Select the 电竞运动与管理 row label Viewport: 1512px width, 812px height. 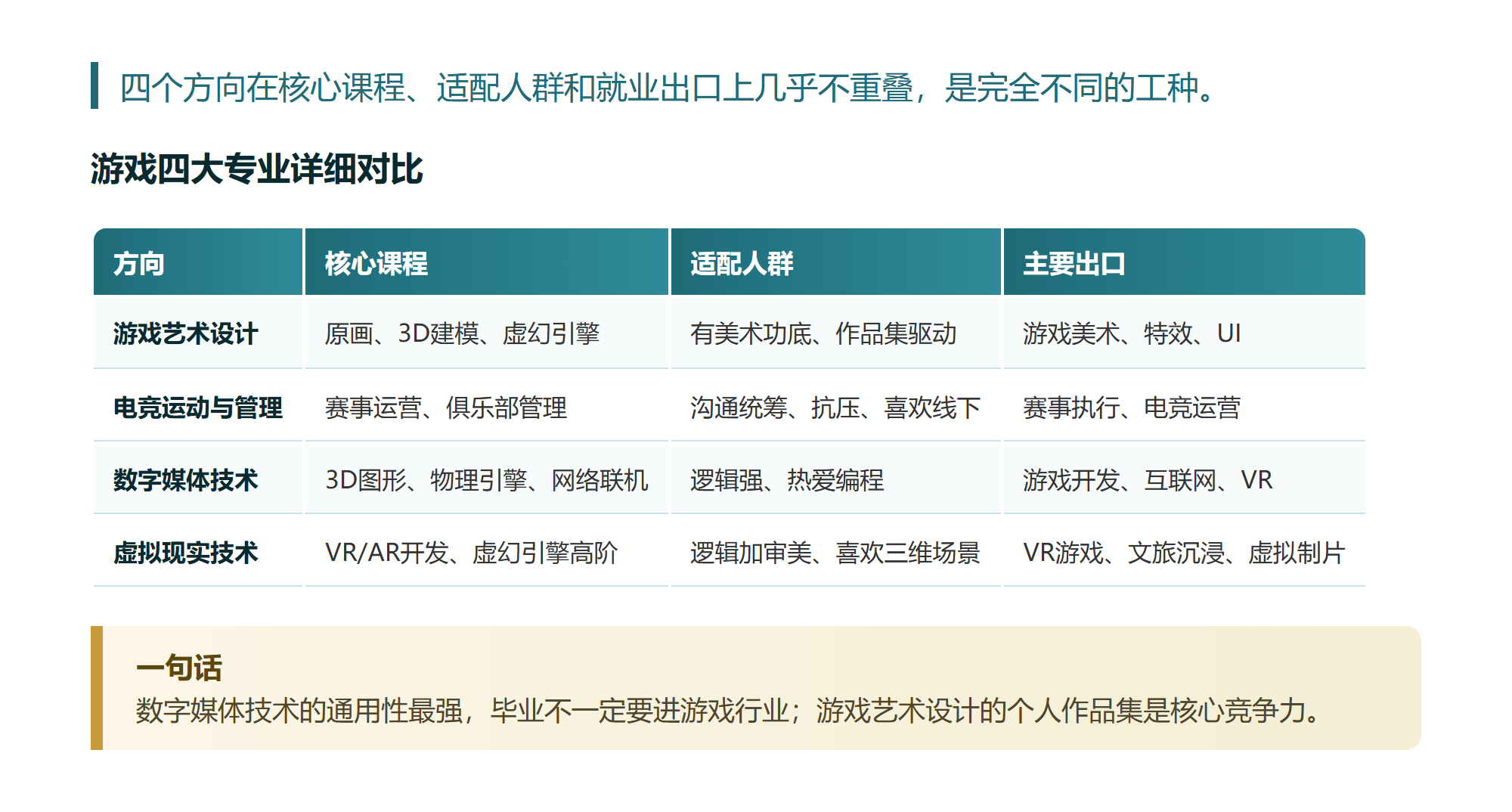tap(198, 407)
